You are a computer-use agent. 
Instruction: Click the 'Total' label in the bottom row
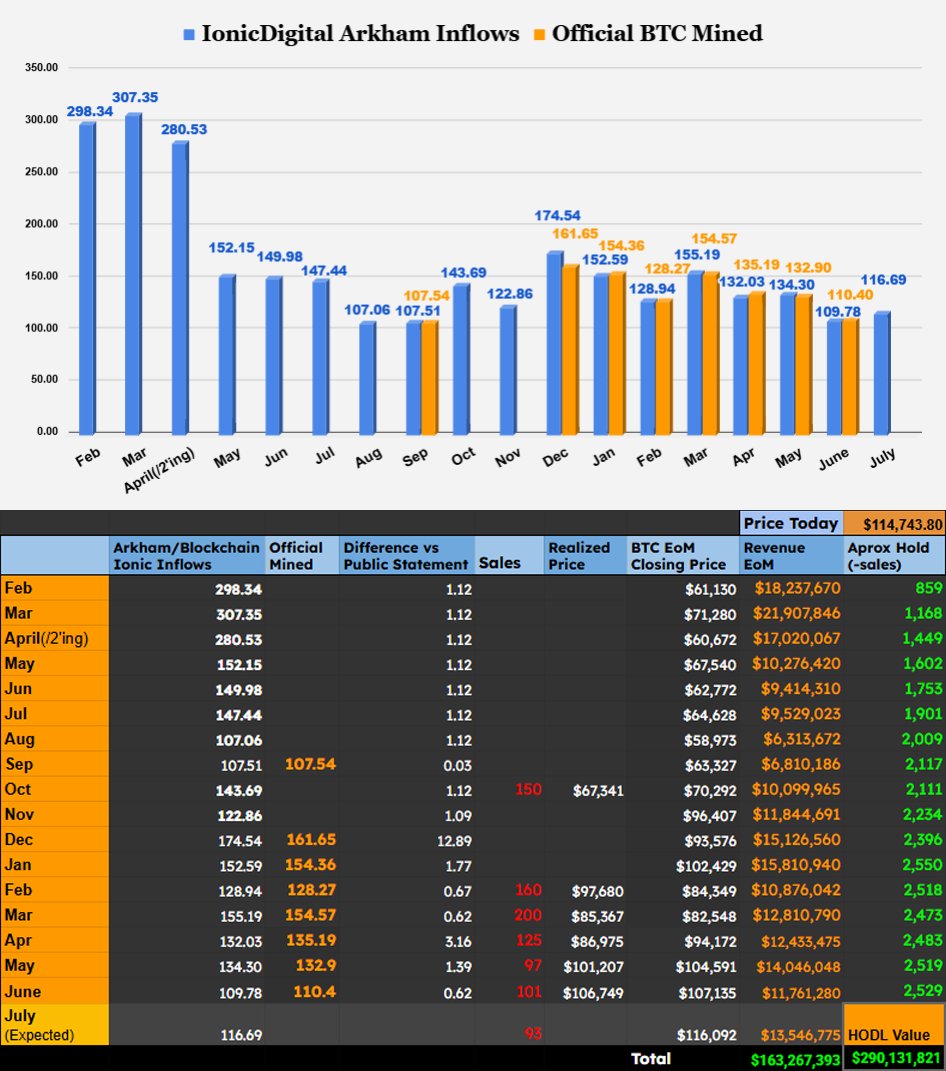click(x=650, y=1059)
